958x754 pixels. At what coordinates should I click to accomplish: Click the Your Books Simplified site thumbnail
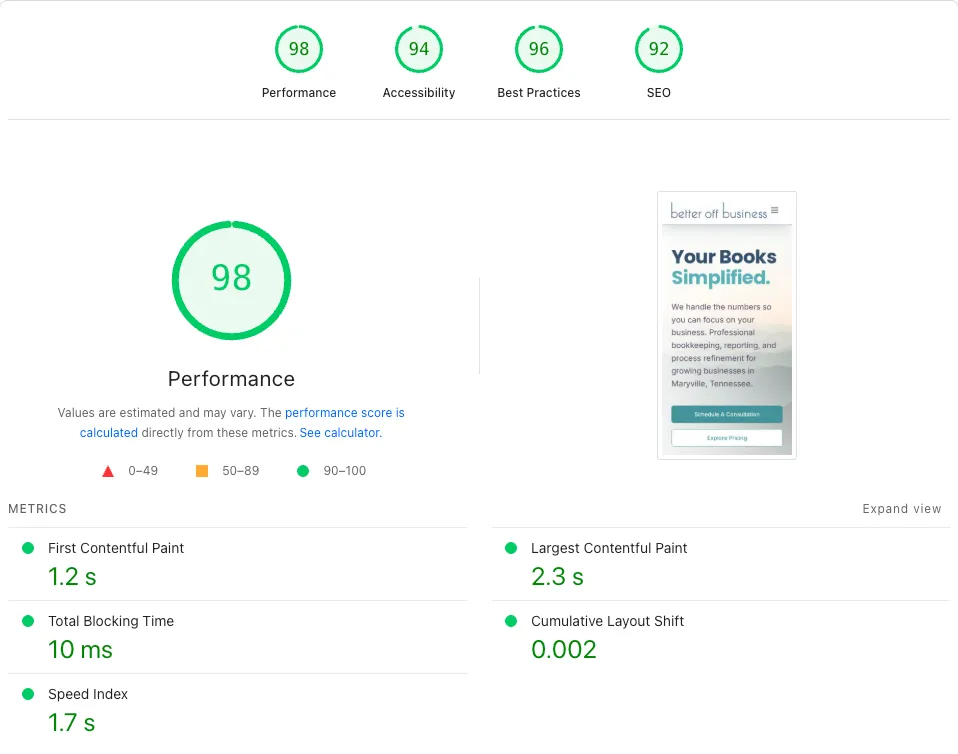tap(726, 324)
